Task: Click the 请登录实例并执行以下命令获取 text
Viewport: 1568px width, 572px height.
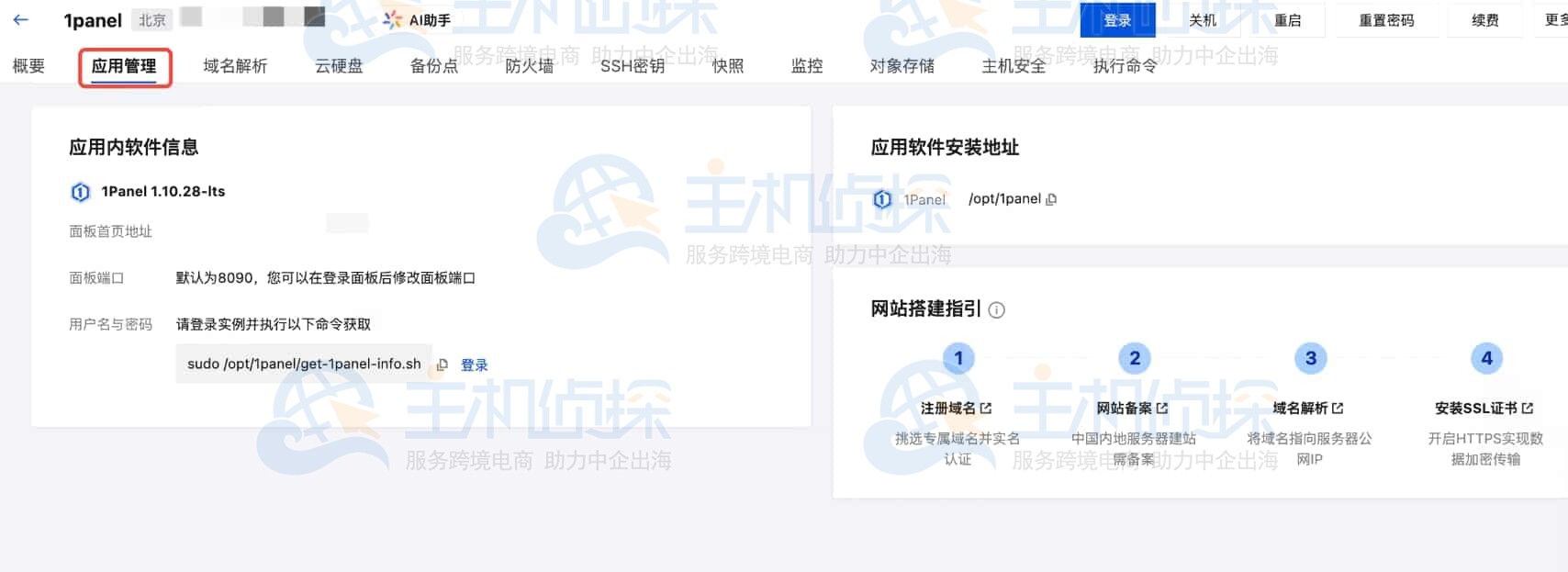Action: tap(274, 324)
